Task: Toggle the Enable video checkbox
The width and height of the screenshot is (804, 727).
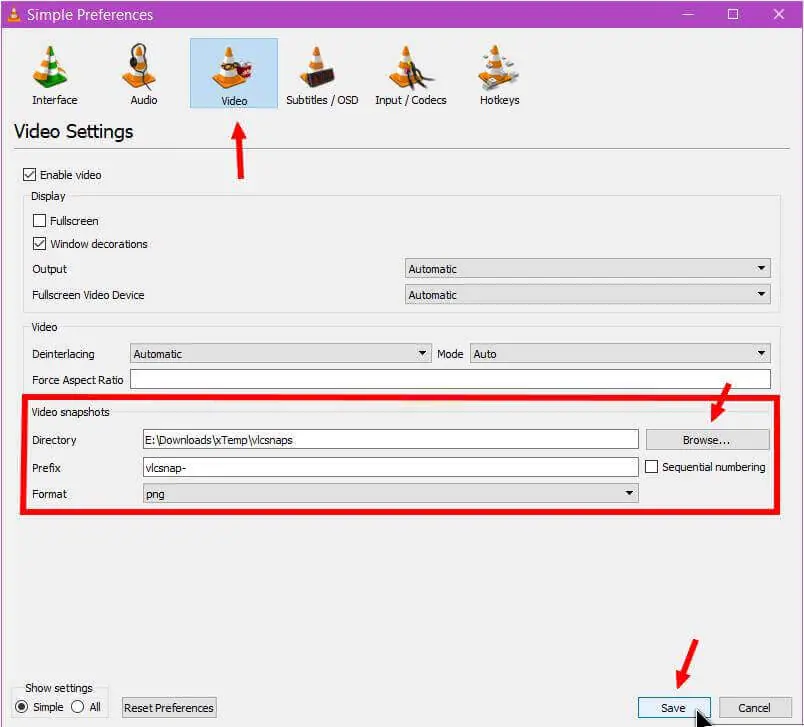Action: [29, 175]
